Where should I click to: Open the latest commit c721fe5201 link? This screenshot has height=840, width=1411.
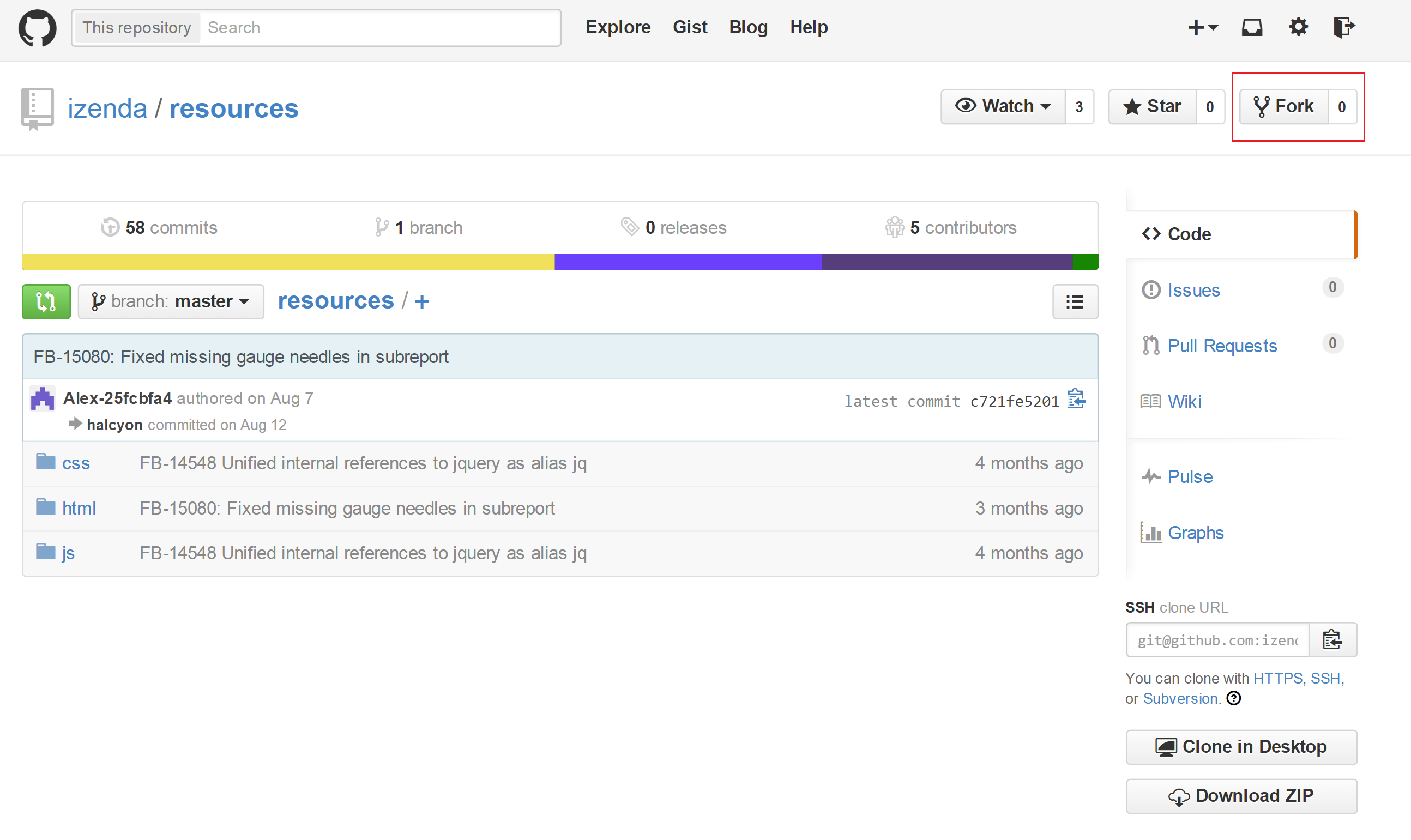pyautogui.click(x=1014, y=401)
